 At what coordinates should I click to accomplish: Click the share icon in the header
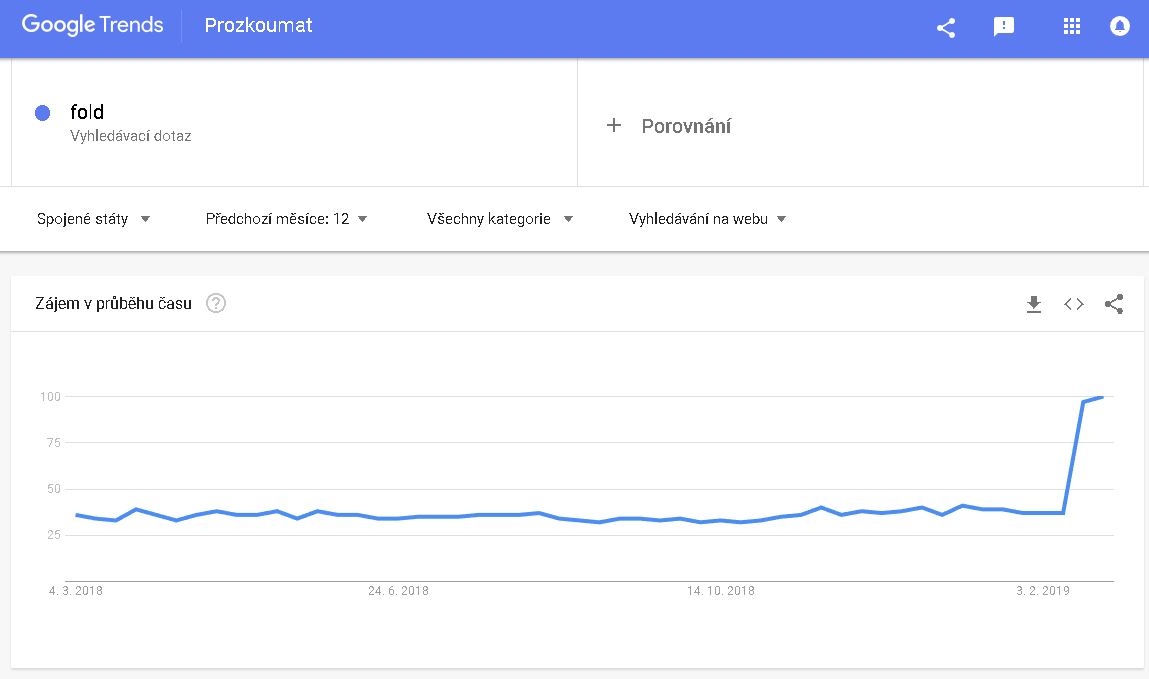coord(946,27)
